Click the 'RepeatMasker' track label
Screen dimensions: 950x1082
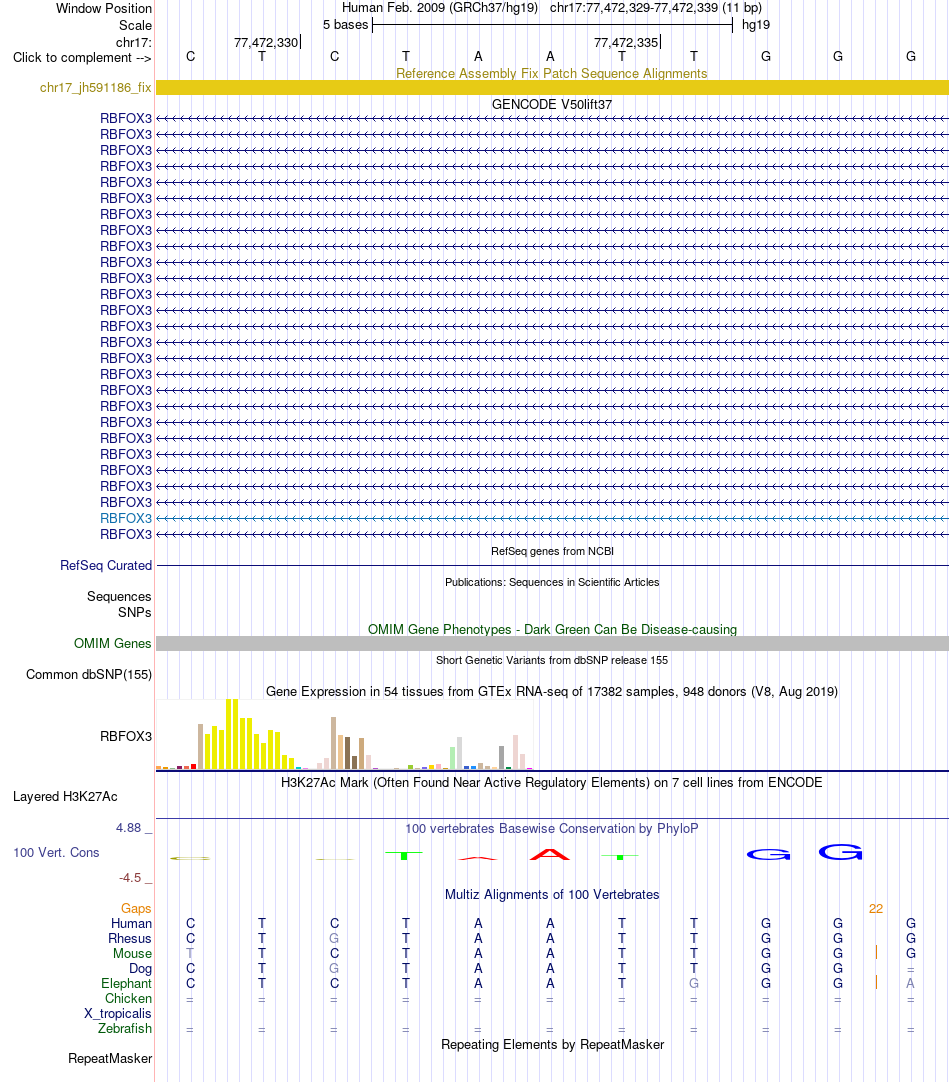tap(110, 1059)
